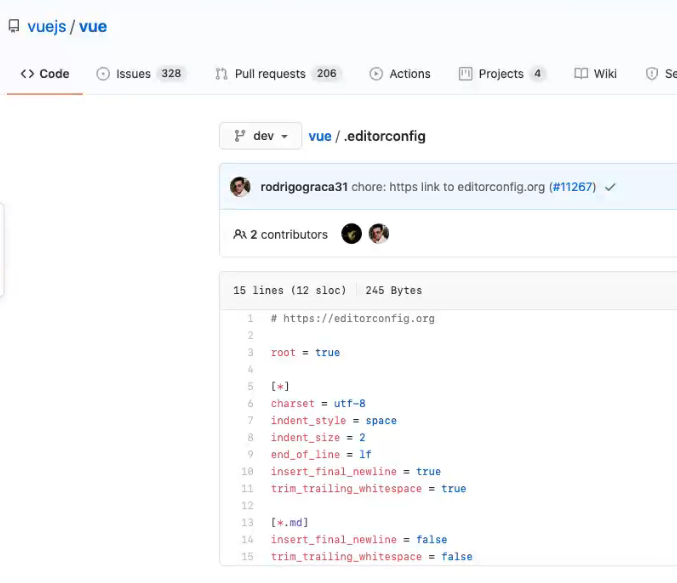Image resolution: width=677 pixels, height=583 pixels.
Task: Click the Wiki book icon
Action: [x=581, y=74]
